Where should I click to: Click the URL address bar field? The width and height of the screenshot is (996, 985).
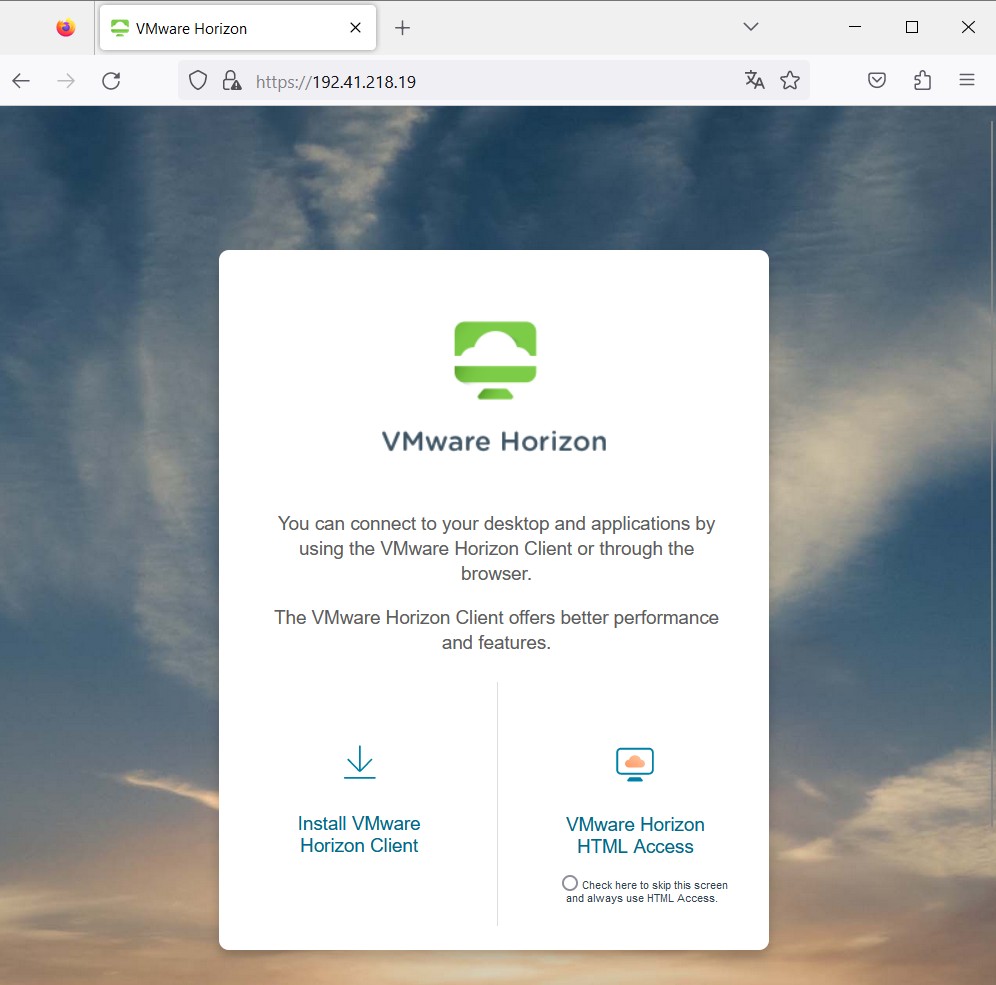[480, 81]
